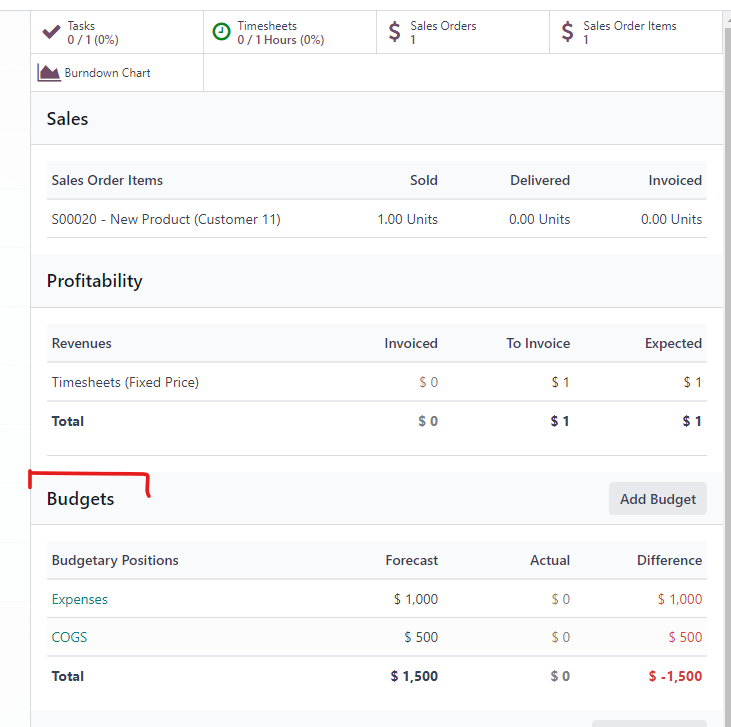Open Sales Order Items stat button
The height and width of the screenshot is (727, 731).
(636, 32)
